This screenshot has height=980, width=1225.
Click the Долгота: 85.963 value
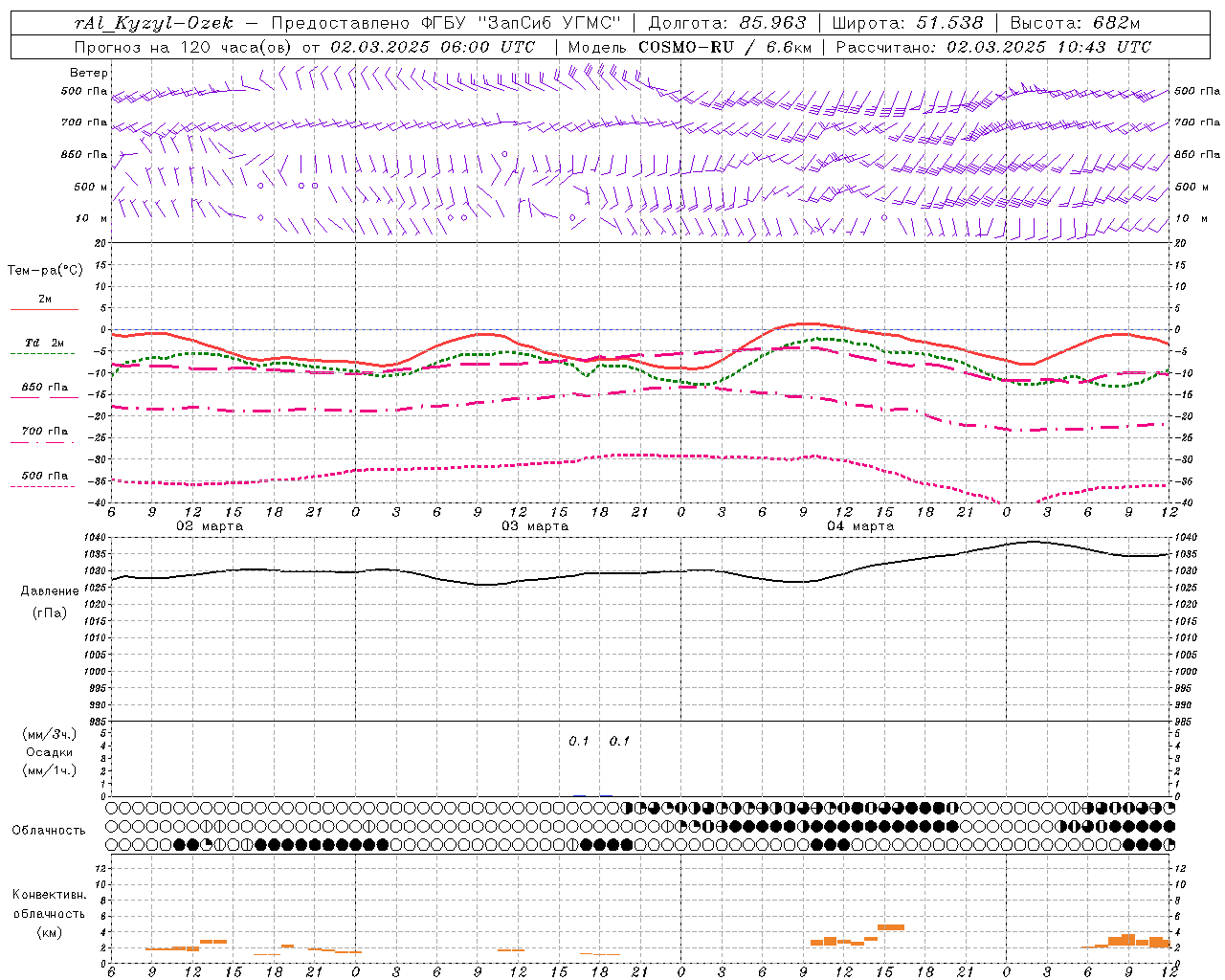click(x=727, y=23)
